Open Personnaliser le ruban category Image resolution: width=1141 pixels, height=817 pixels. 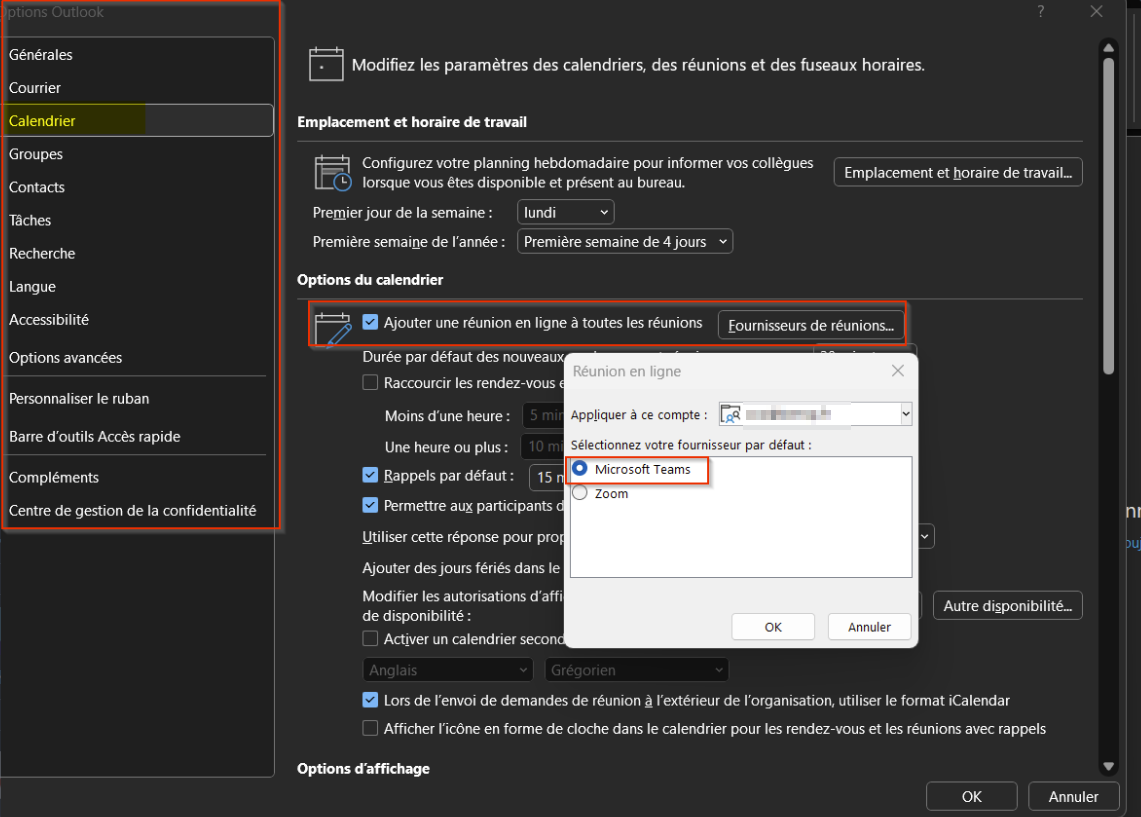pos(138,399)
